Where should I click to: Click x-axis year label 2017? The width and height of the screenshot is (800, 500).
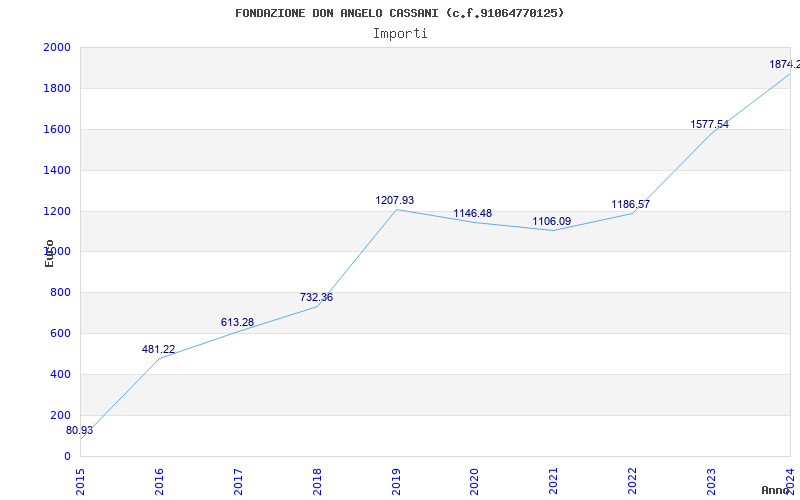[238, 481]
